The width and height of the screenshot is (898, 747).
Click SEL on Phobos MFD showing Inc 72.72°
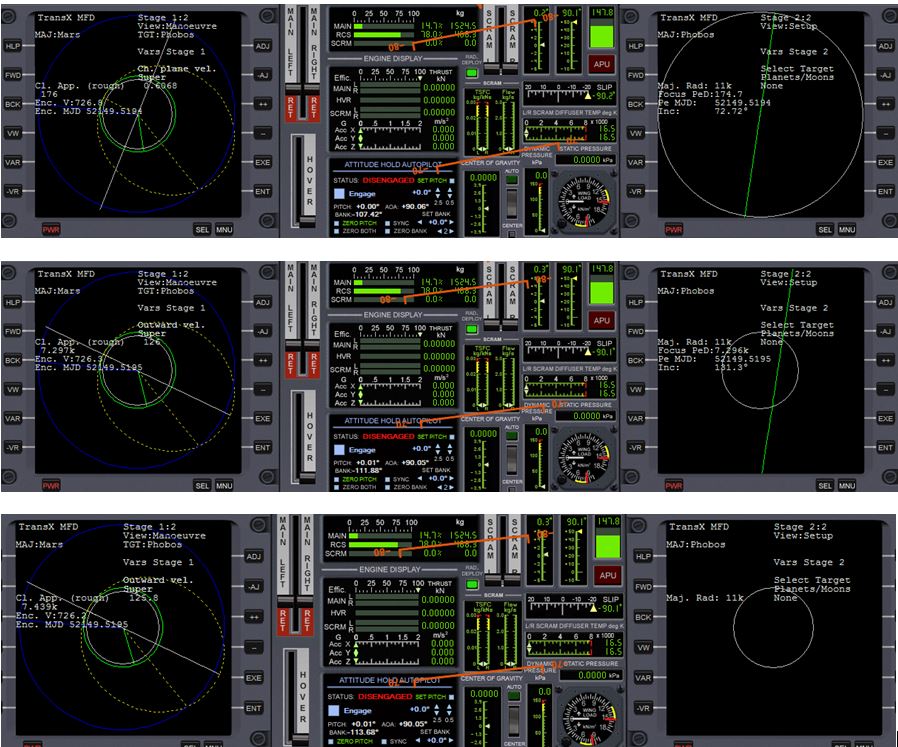coord(825,230)
